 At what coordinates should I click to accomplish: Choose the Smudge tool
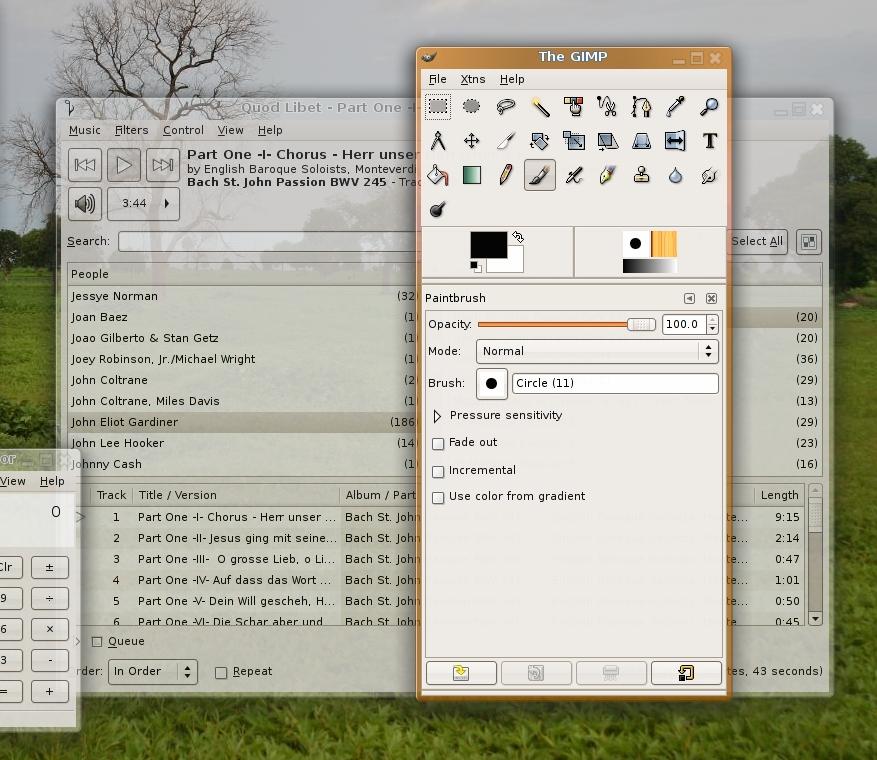(x=709, y=176)
